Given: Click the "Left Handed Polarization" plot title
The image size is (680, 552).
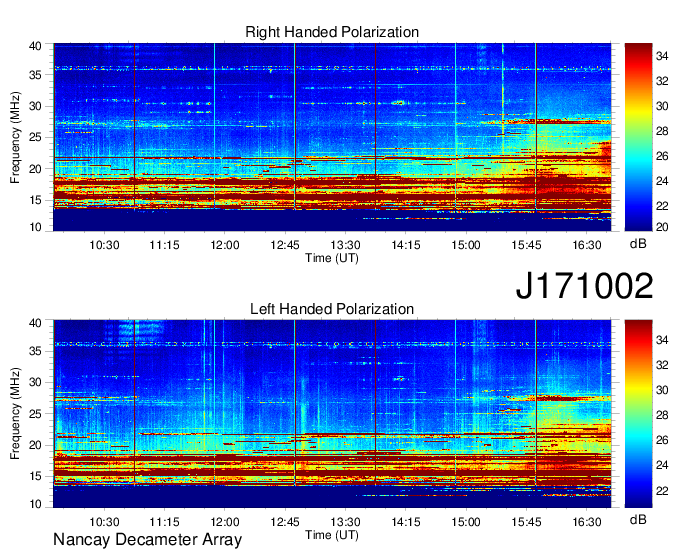Looking at the screenshot, I should [332, 309].
